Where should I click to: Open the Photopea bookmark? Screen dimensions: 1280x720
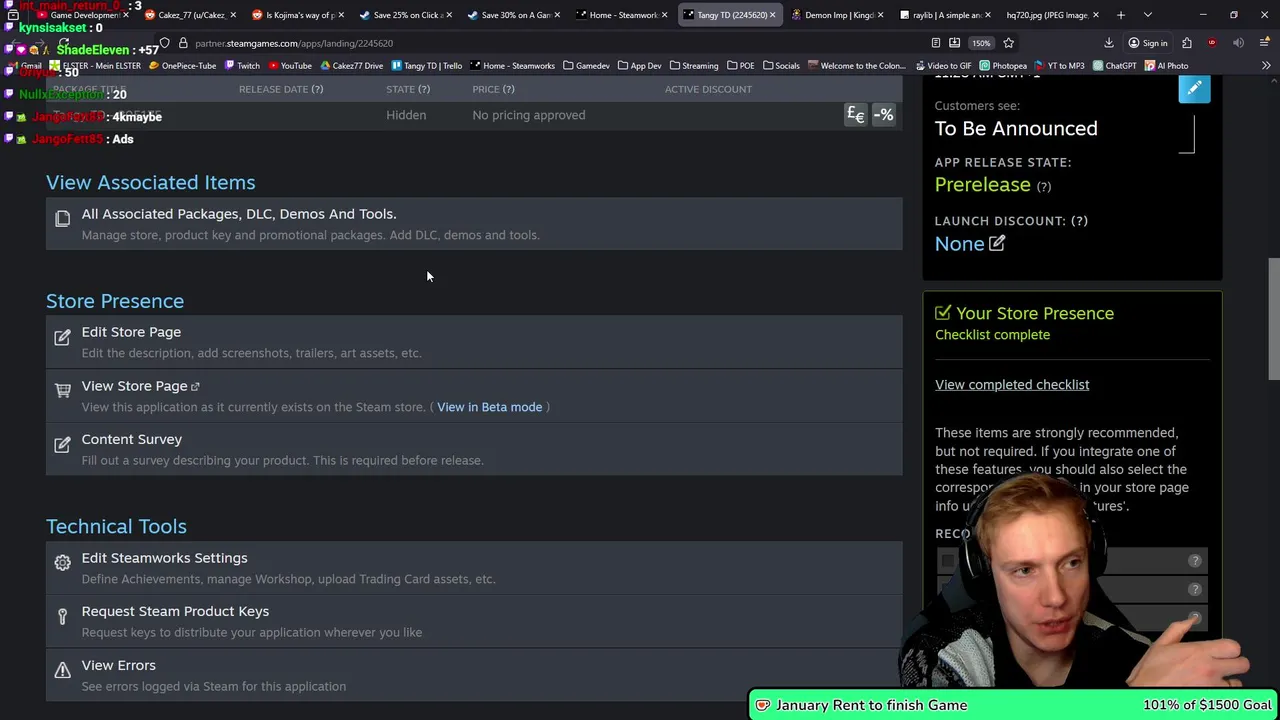coord(1003,66)
